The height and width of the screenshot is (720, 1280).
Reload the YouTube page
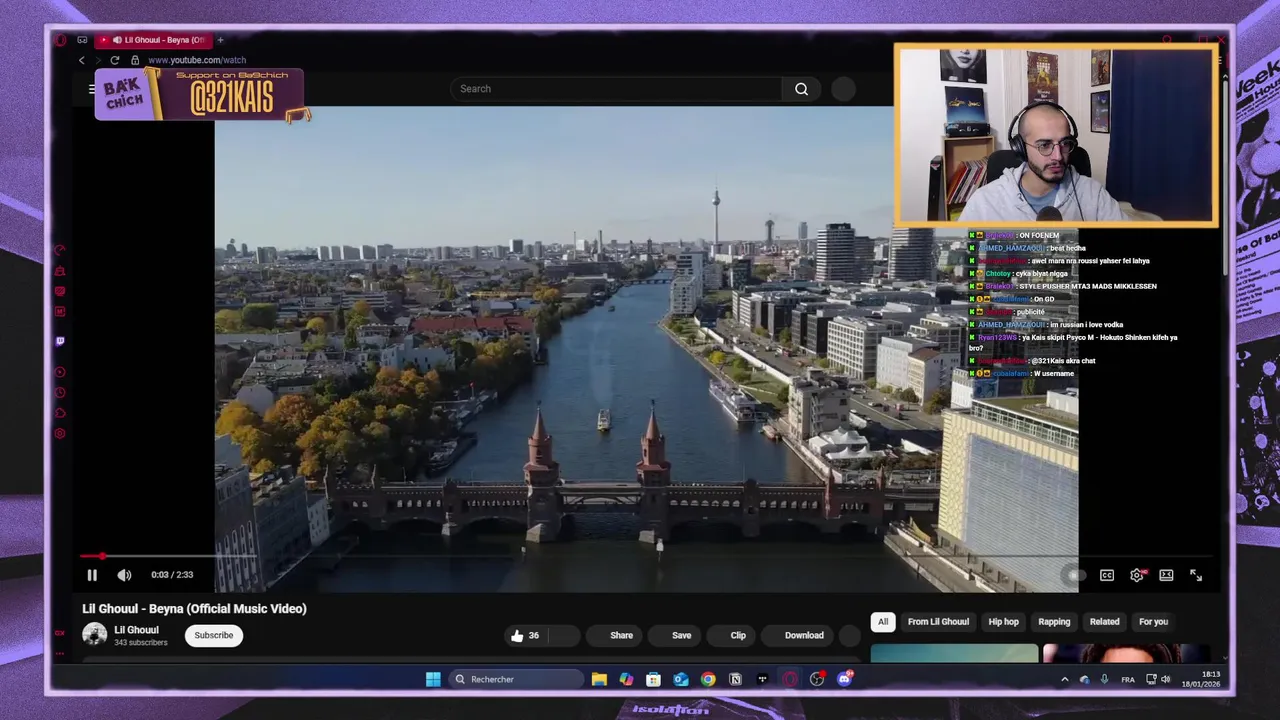click(114, 60)
